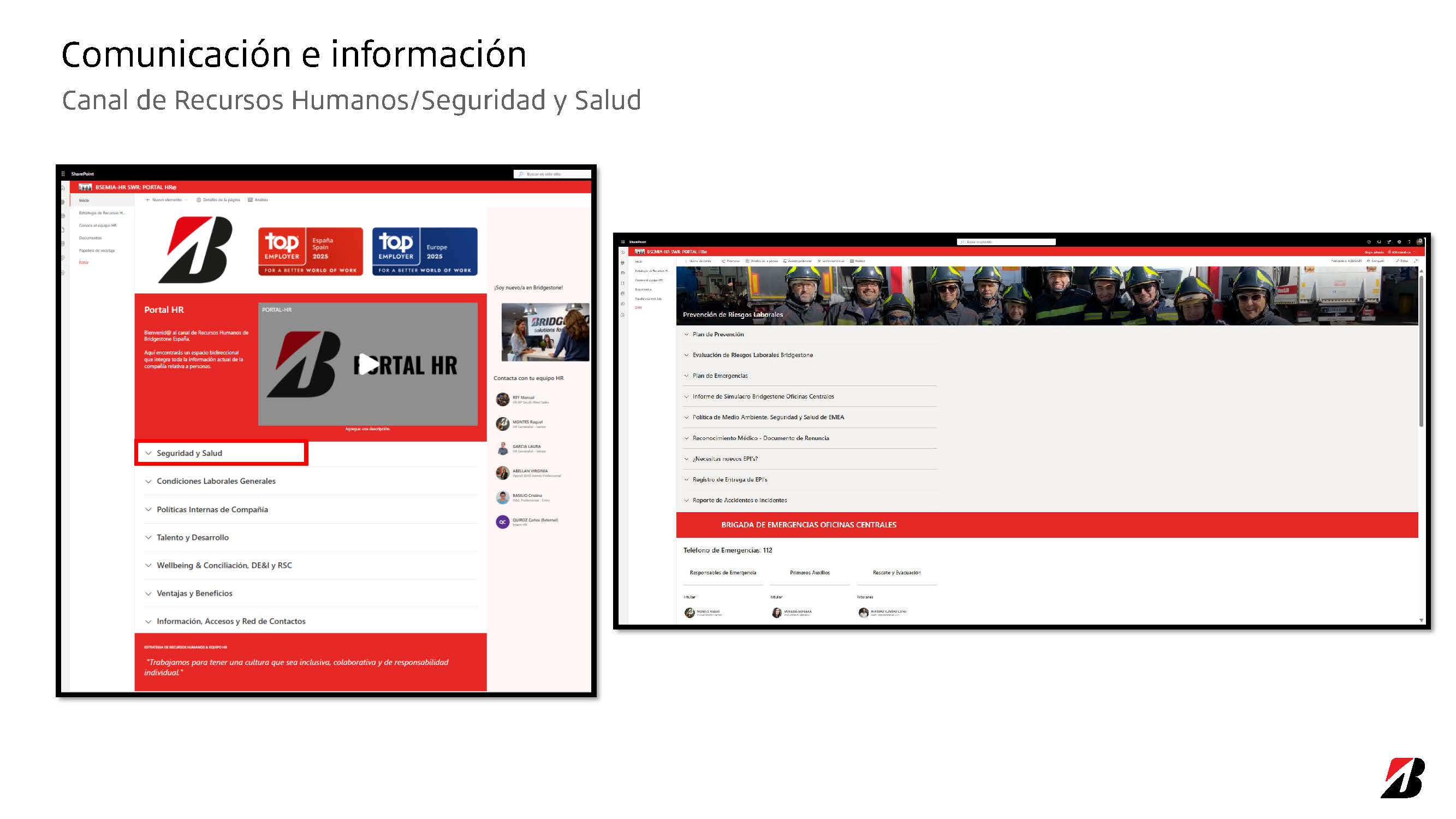This screenshot has width=1456, height=819.
Task: Expand Condiciones Laborales Generales section
Action: (215, 481)
